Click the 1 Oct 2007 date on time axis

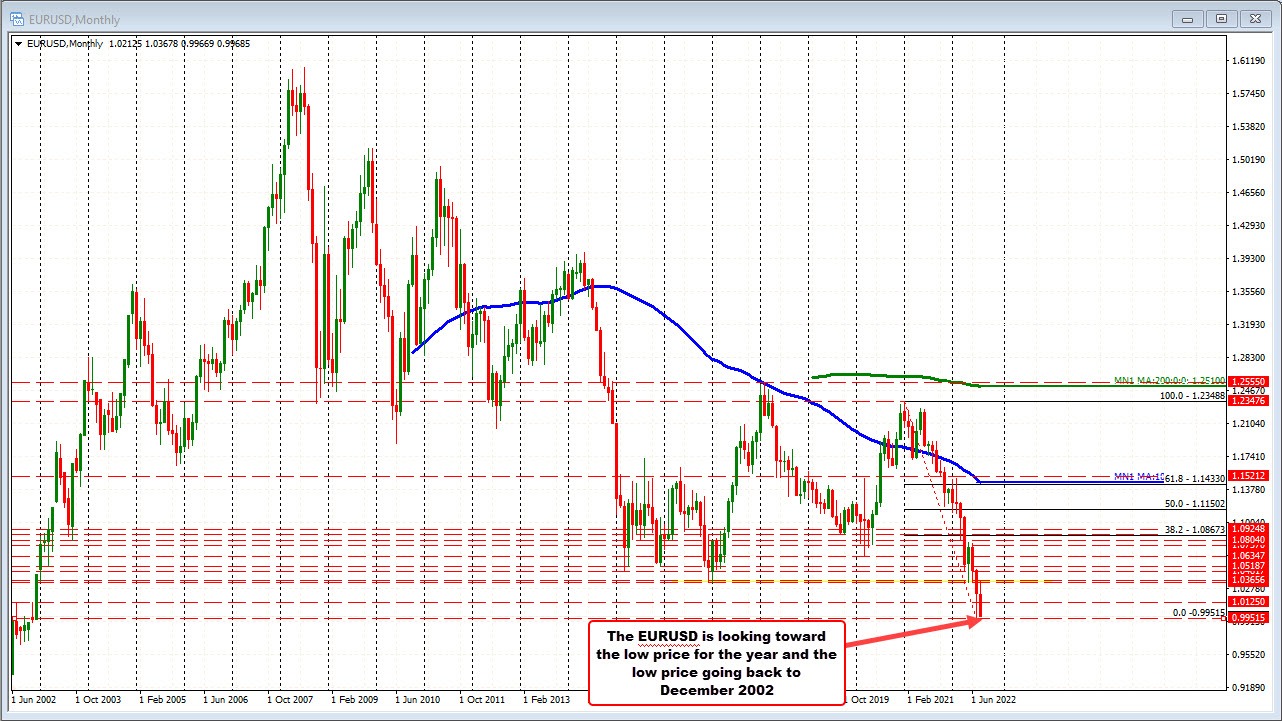290,700
